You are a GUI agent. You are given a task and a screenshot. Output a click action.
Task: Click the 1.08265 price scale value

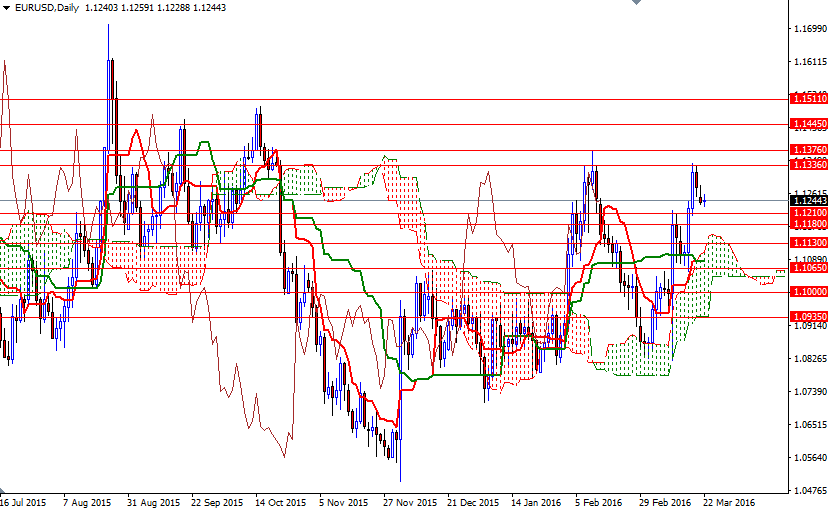[x=811, y=359]
